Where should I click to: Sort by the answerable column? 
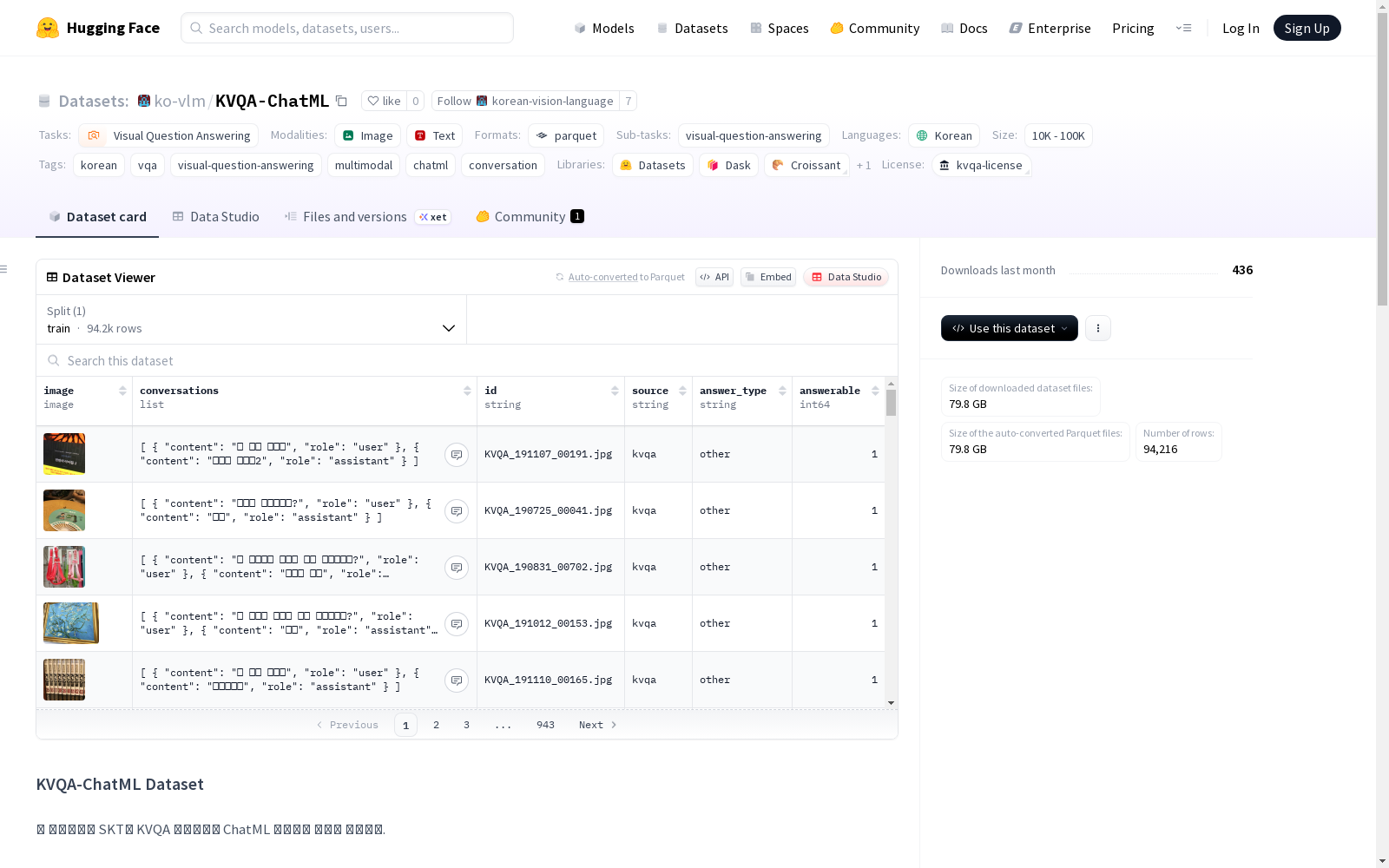click(875, 391)
